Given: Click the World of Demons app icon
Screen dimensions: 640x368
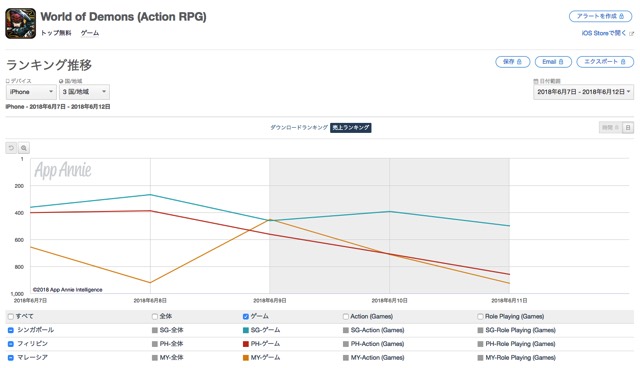Looking at the screenshot, I should (x=20, y=23).
